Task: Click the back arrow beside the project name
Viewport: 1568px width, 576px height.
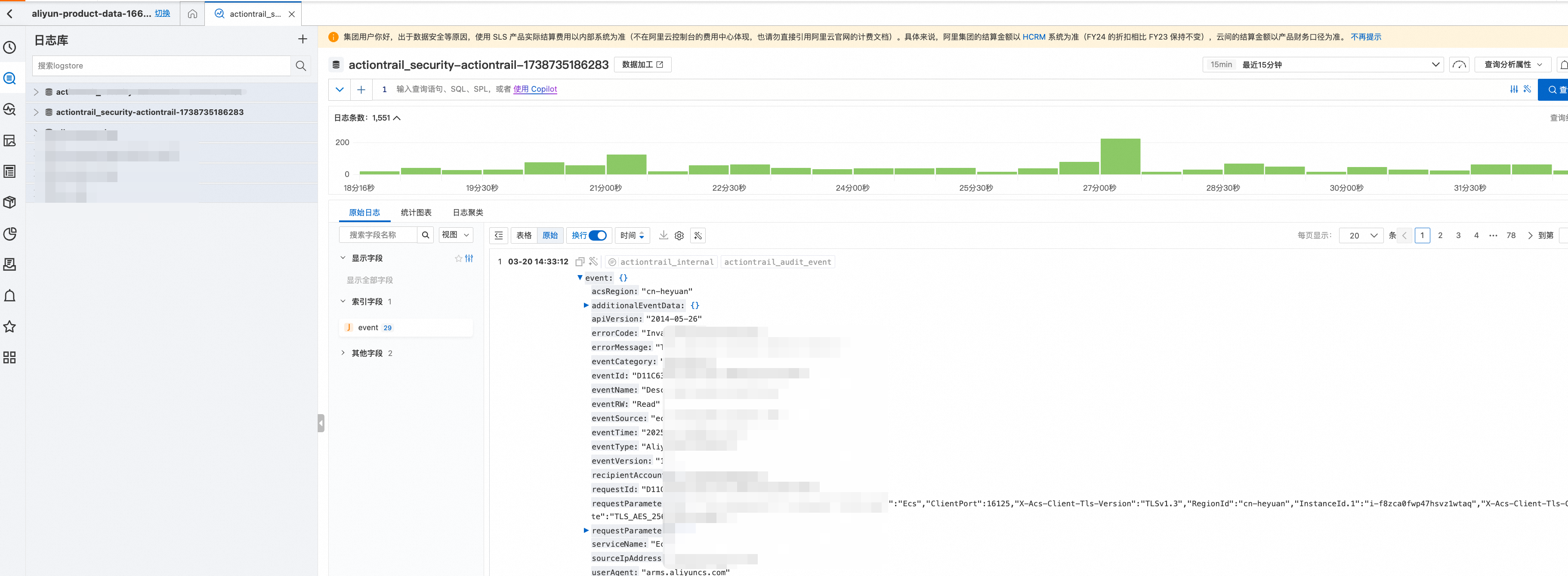Action: (10, 13)
